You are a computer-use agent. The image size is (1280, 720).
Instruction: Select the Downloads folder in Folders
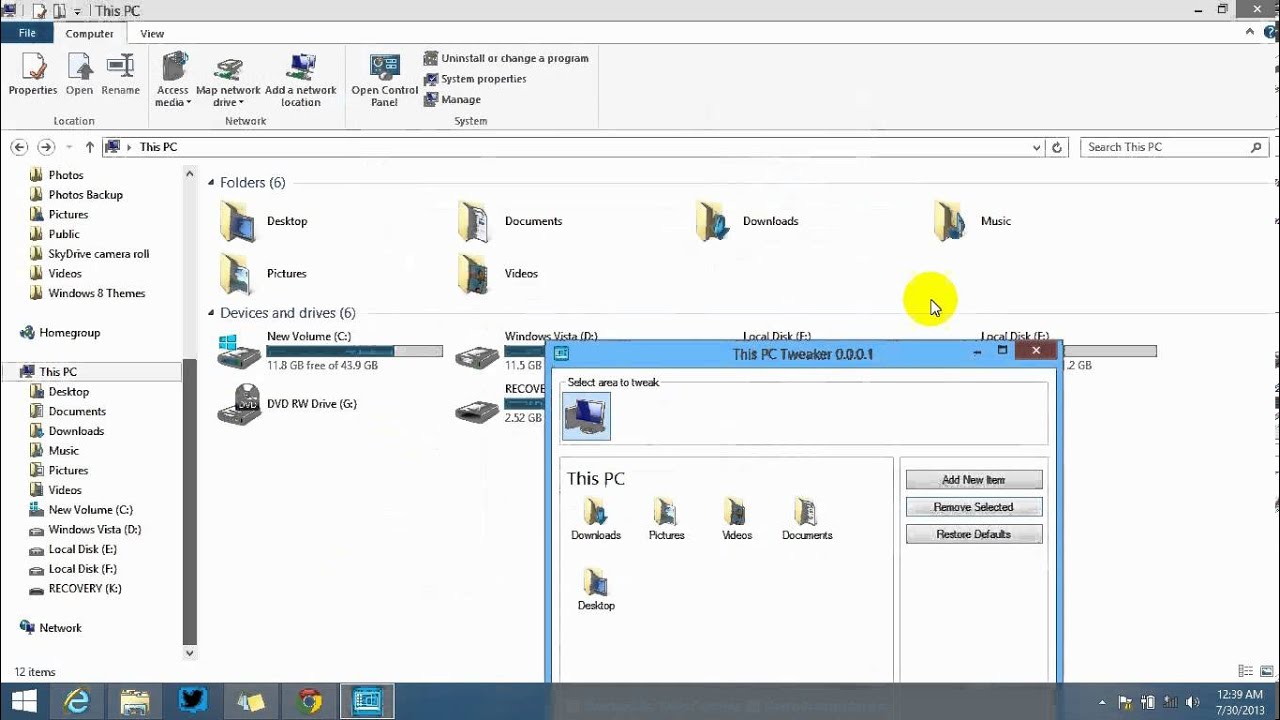pos(747,221)
